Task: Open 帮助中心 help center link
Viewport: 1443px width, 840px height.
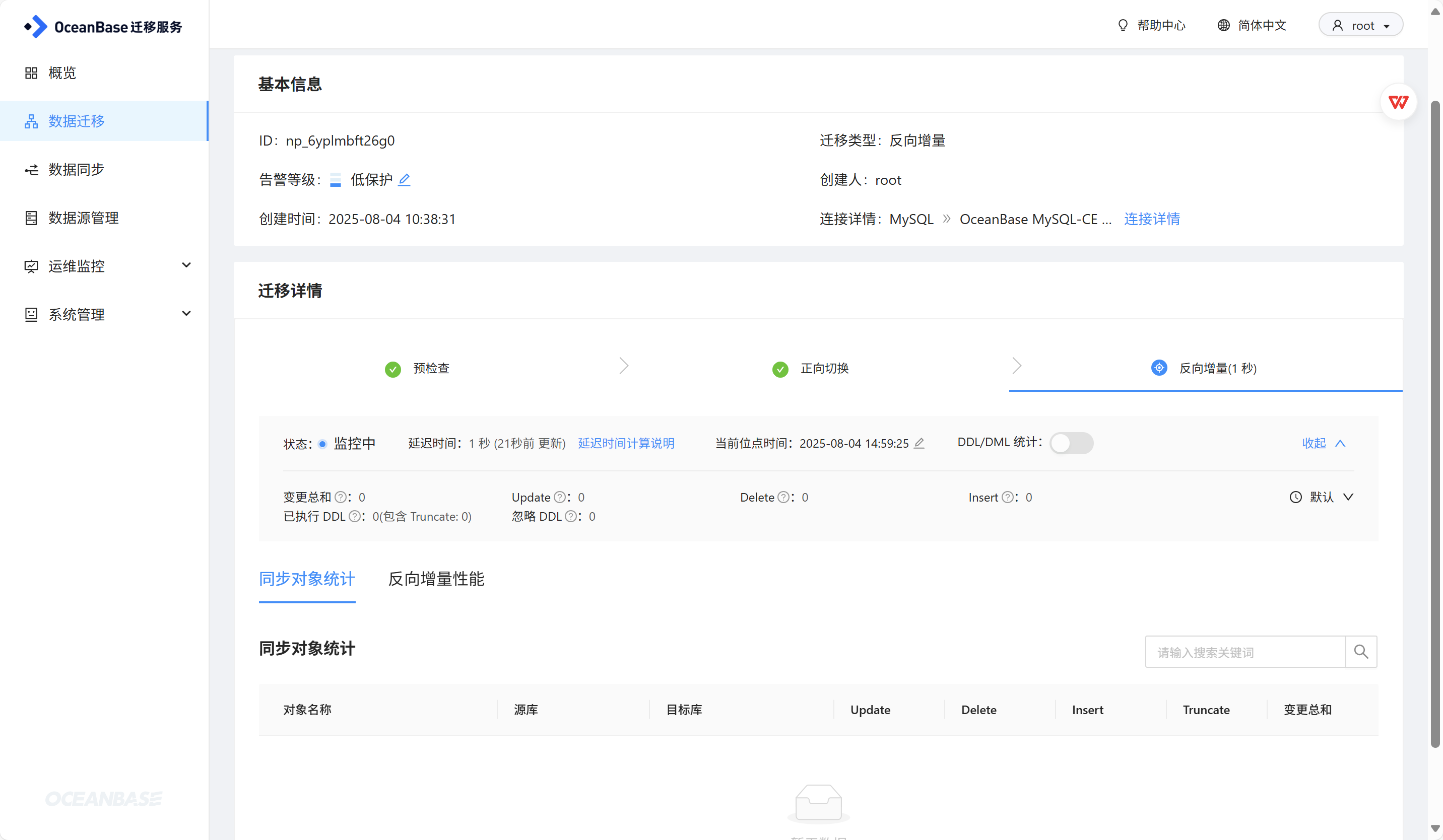Action: tap(1161, 25)
